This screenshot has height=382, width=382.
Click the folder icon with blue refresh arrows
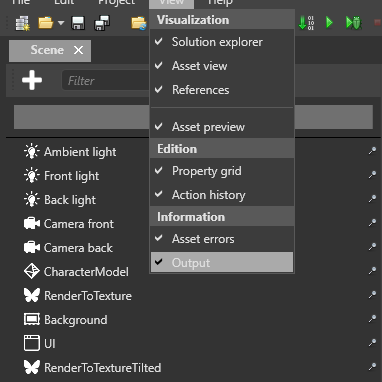coord(139,23)
